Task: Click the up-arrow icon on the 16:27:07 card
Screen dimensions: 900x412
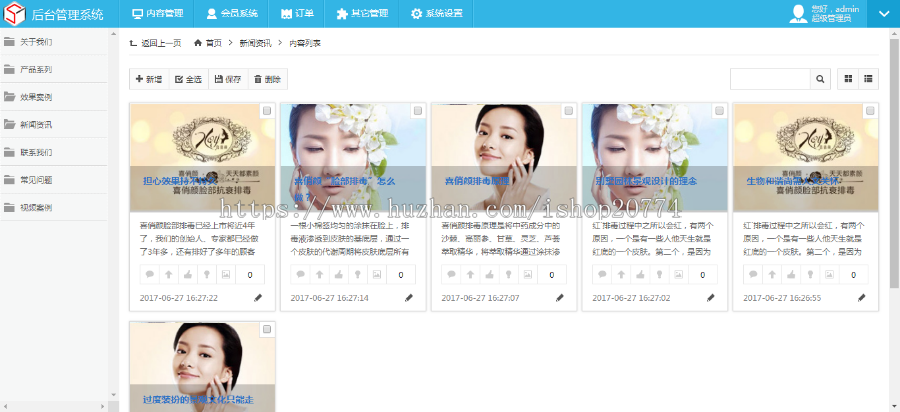Action: pos(471,275)
